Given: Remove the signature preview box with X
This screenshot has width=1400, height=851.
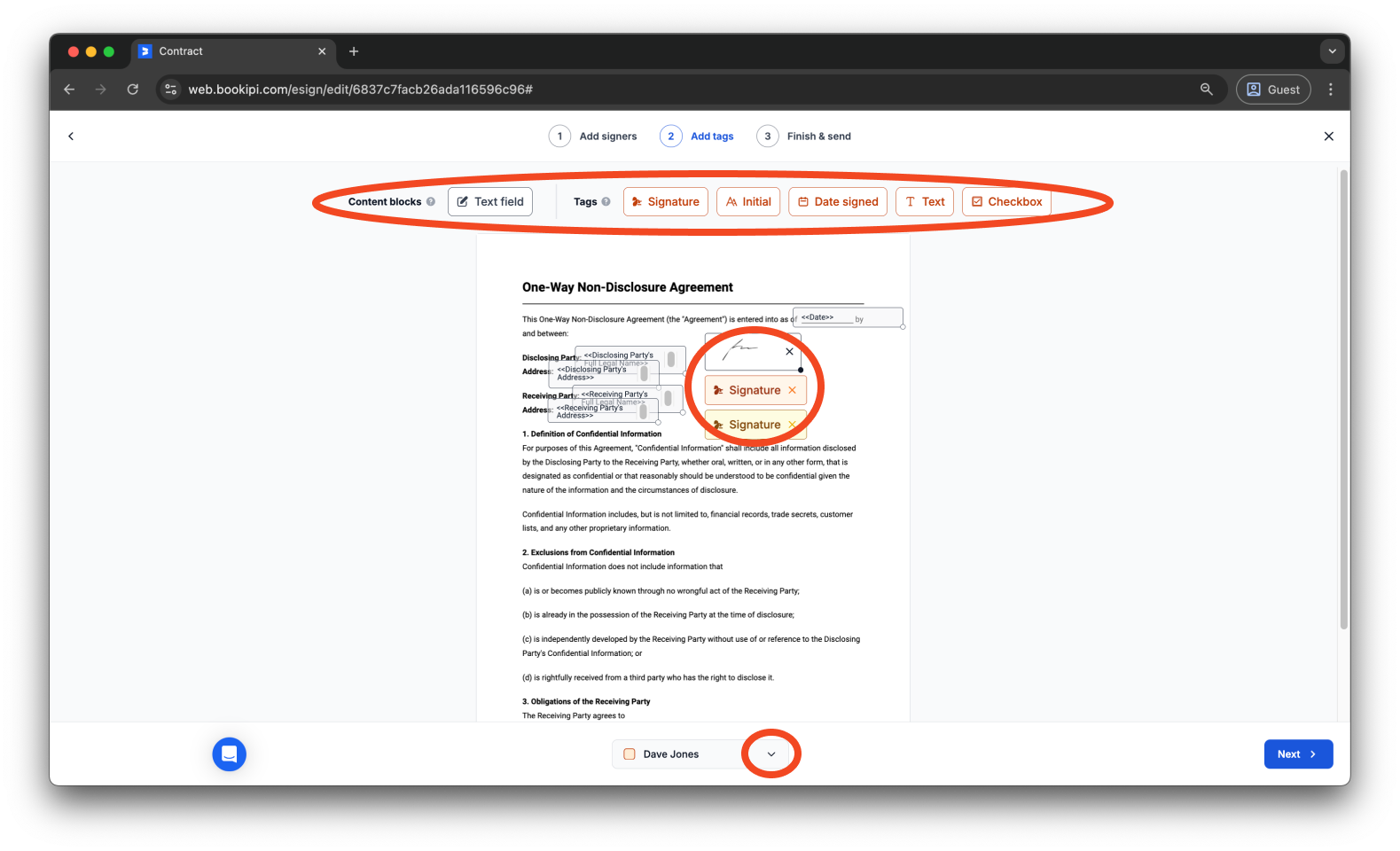Looking at the screenshot, I should pos(789,352).
